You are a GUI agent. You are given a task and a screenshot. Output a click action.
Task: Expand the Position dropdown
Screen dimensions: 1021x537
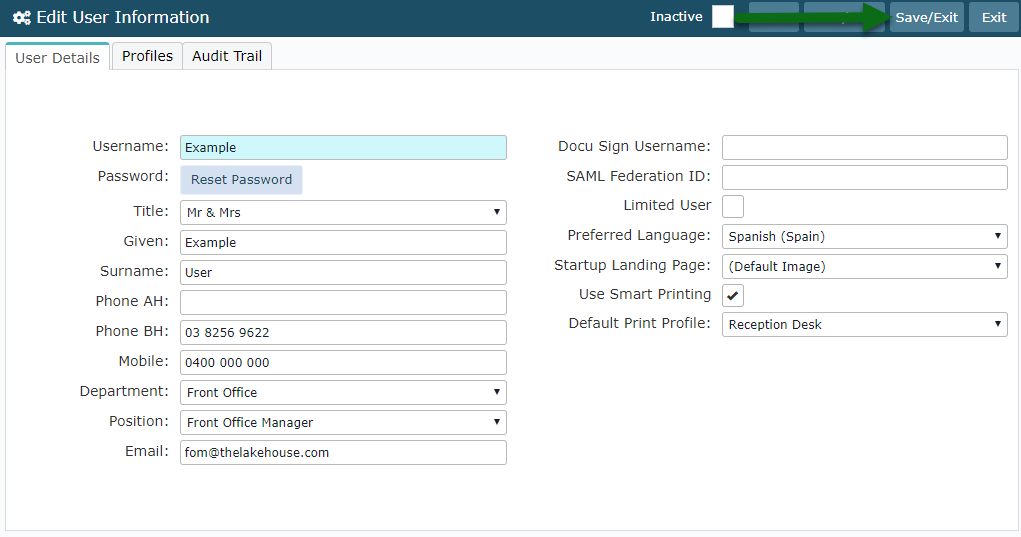coord(343,422)
